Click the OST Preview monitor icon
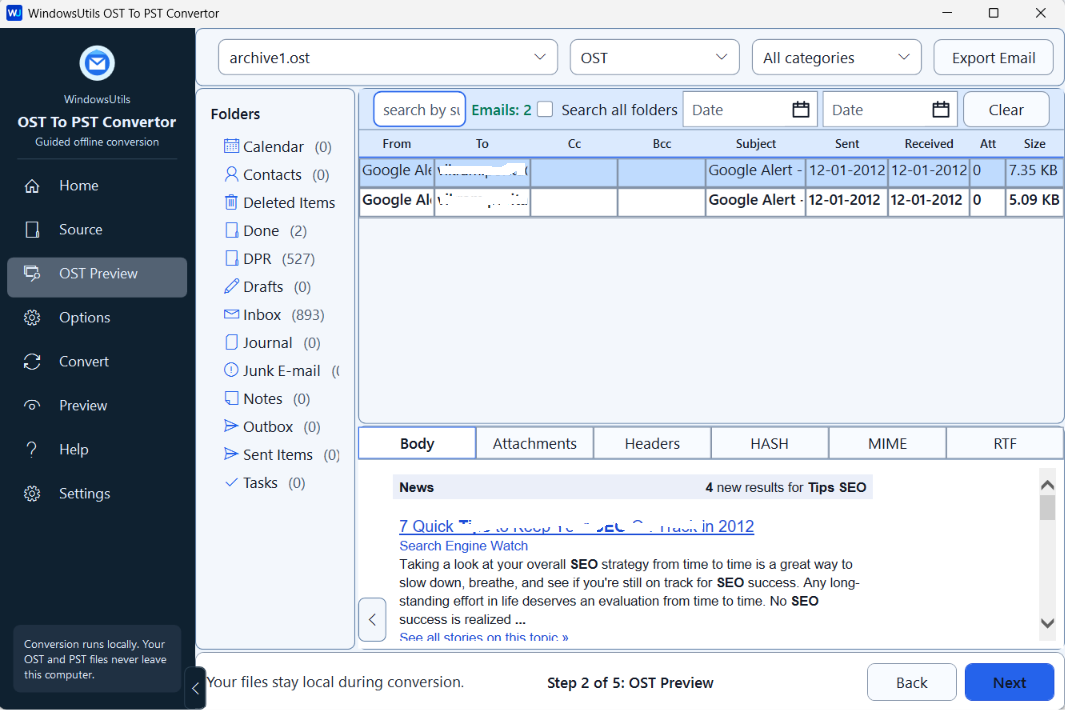1065x710 pixels. [32, 273]
